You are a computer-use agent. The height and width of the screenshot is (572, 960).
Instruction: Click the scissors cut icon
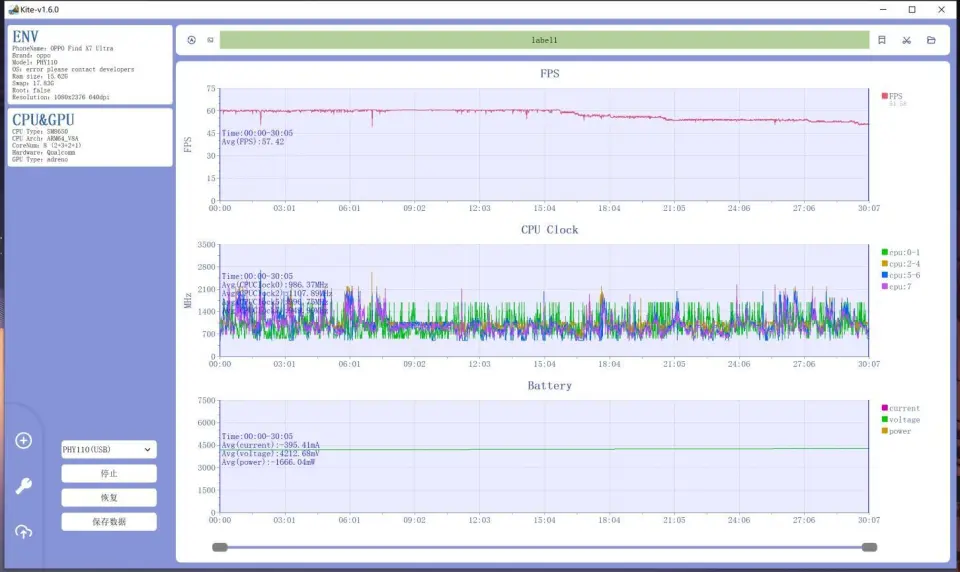906,41
